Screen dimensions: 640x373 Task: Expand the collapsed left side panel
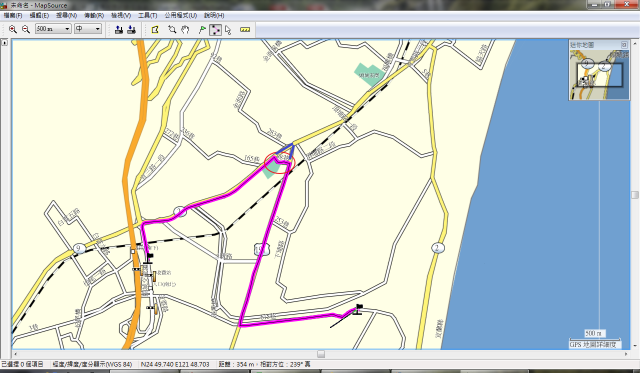[x=4, y=42]
